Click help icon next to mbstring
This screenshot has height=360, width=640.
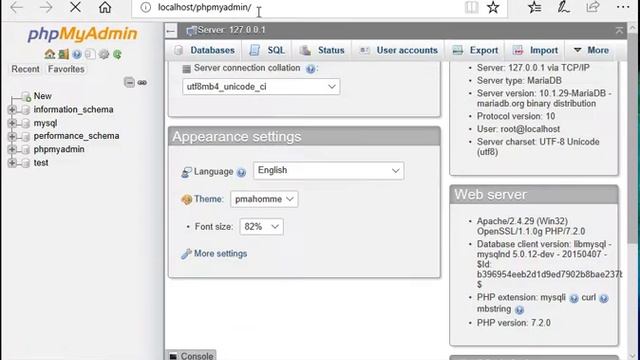click(x=519, y=310)
